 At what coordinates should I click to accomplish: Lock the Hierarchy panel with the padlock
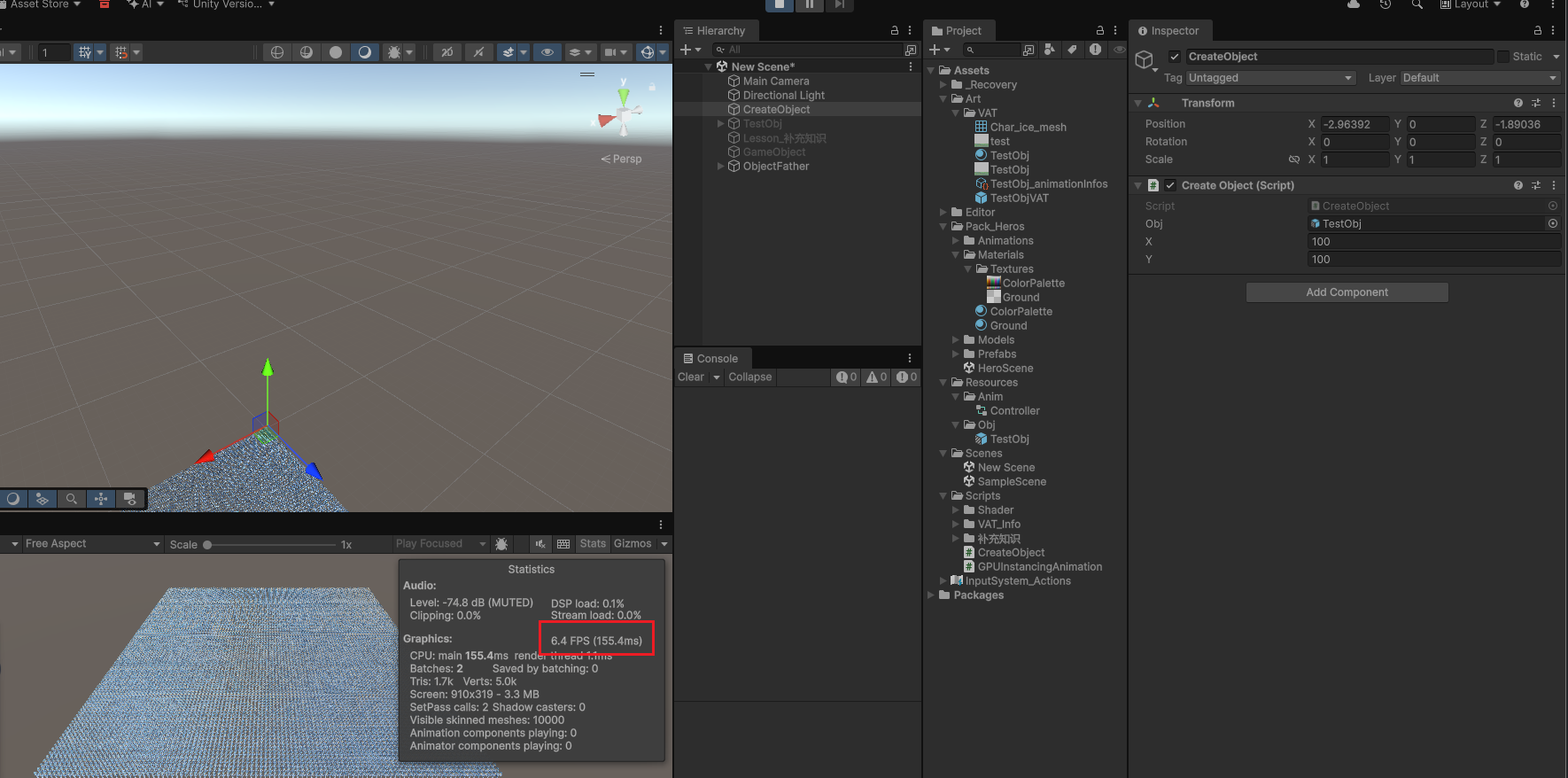[895, 30]
